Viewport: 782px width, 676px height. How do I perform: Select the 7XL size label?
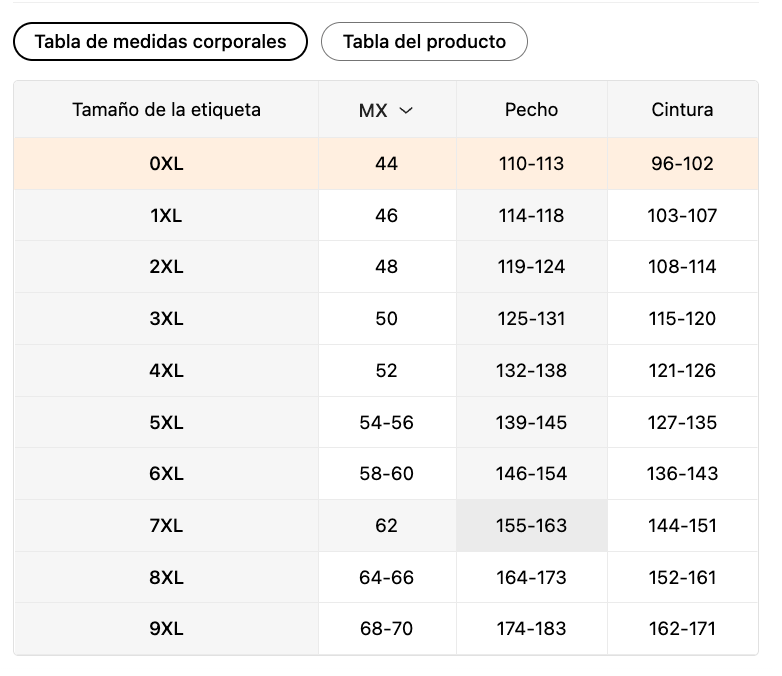(166, 526)
